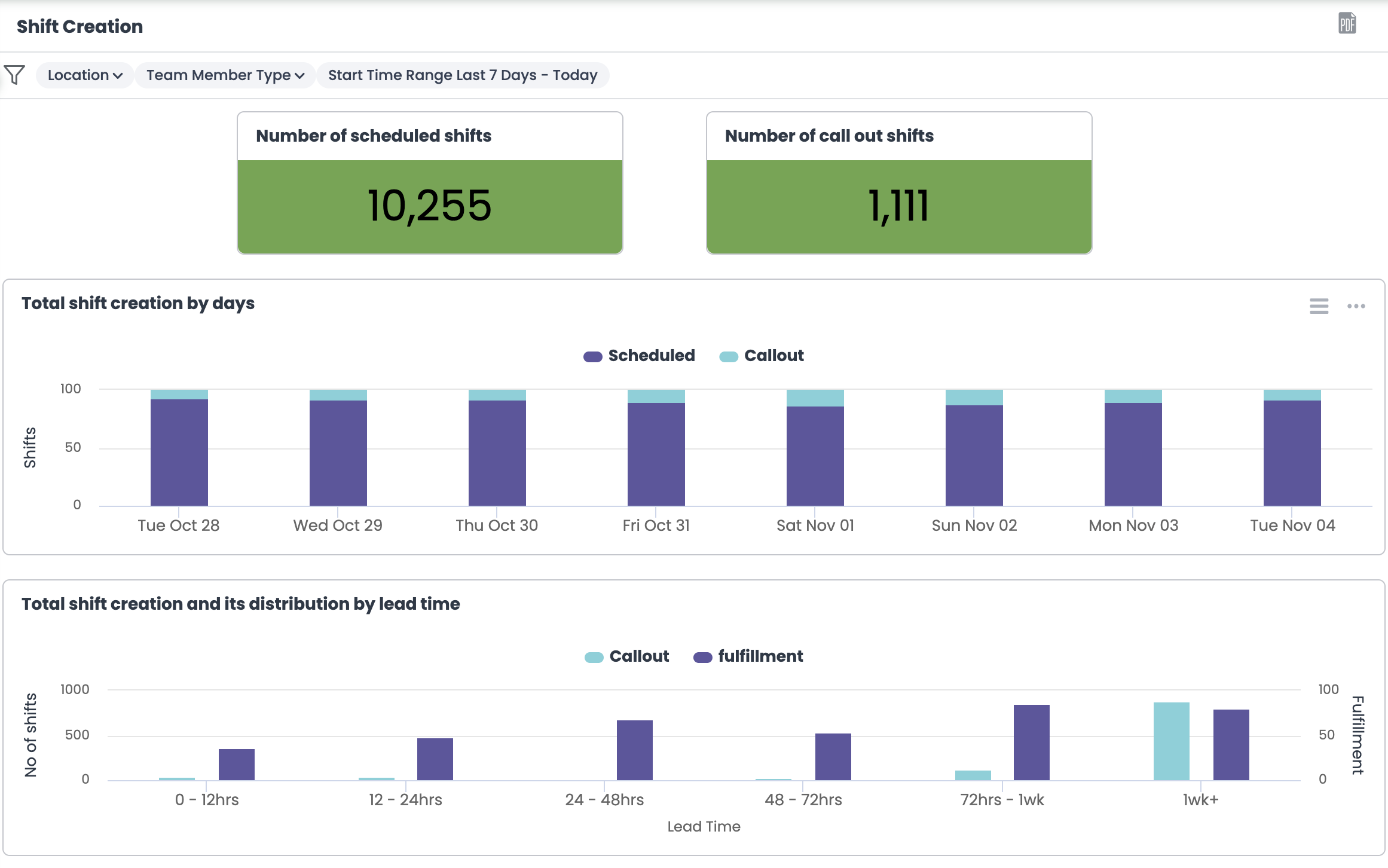Toggle Callout series in lead time legend

(x=639, y=656)
